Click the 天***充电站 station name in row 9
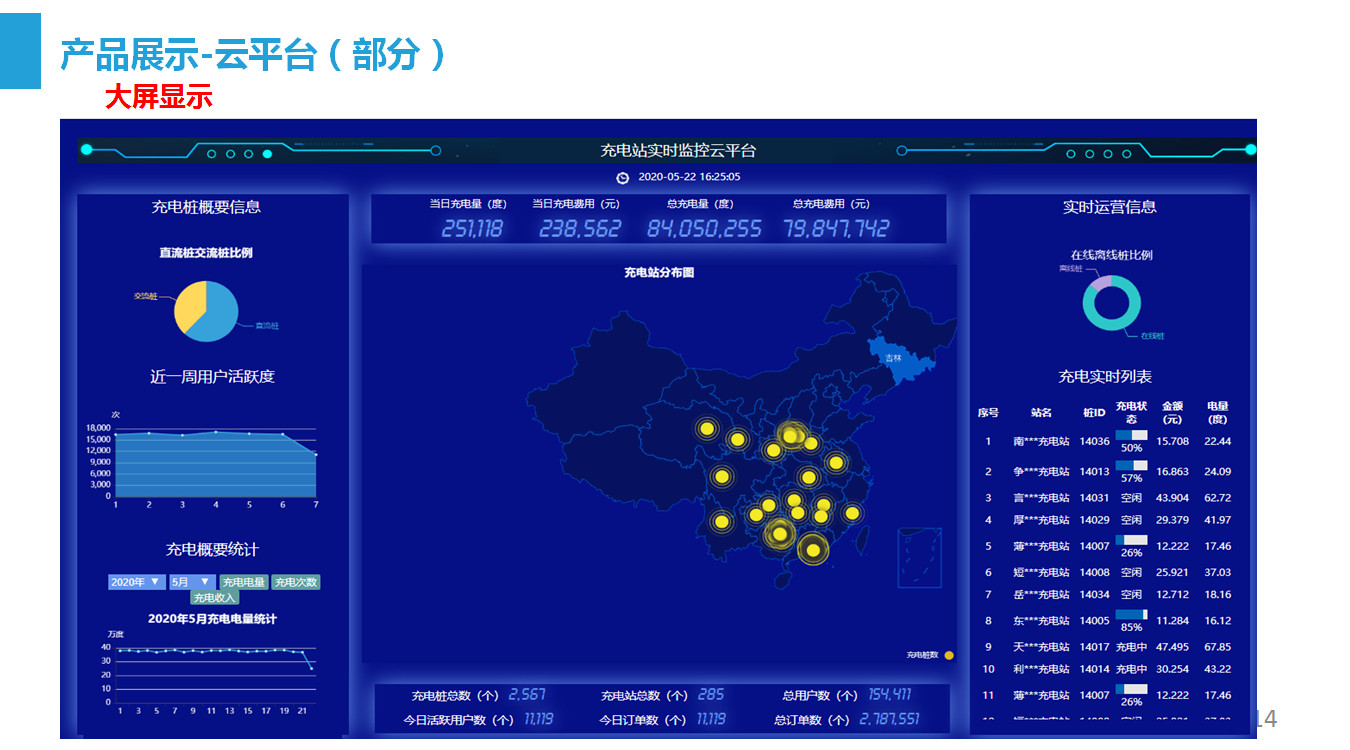The image size is (1350, 750). [x=1040, y=647]
